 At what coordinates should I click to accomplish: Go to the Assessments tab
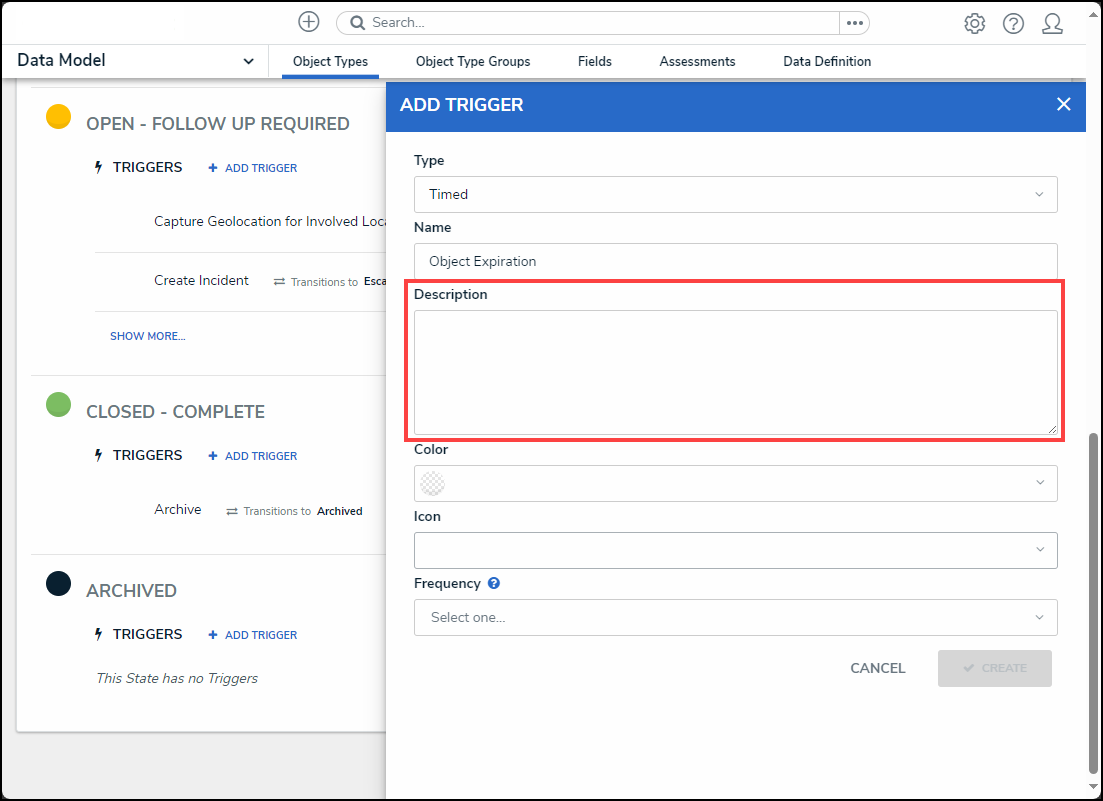[x=697, y=62]
